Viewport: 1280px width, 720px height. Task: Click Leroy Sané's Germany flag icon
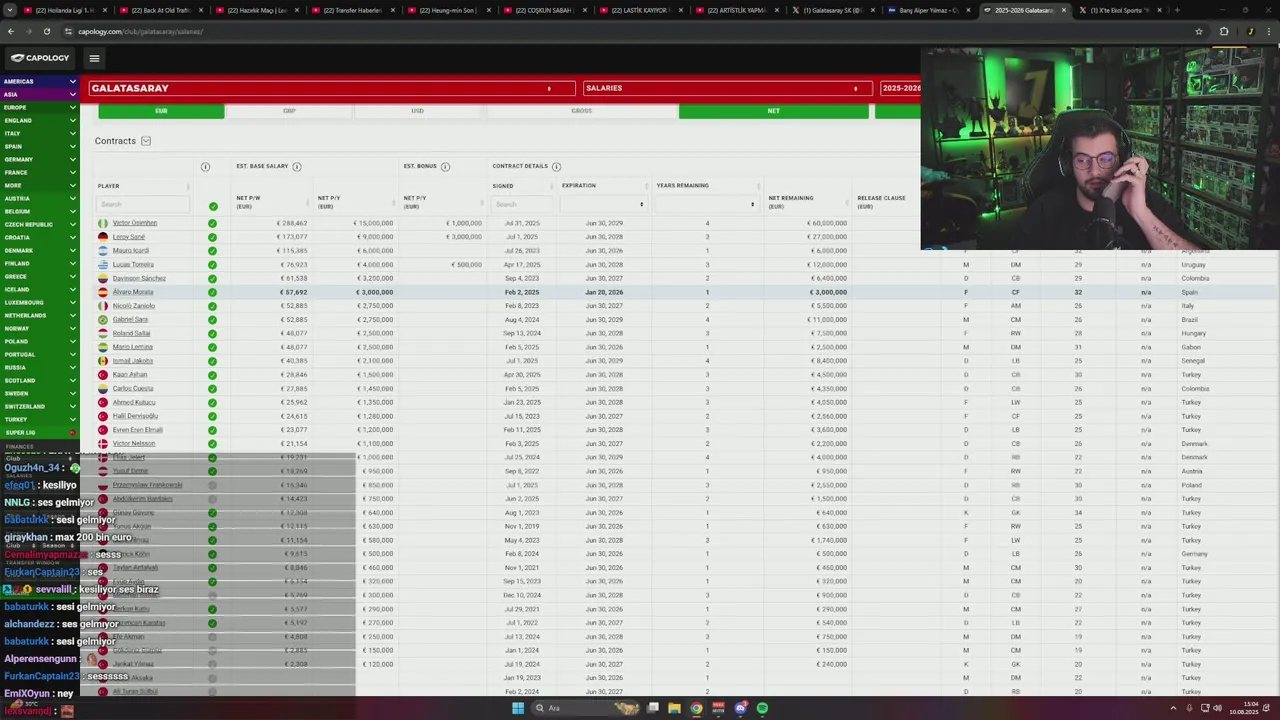click(x=103, y=237)
